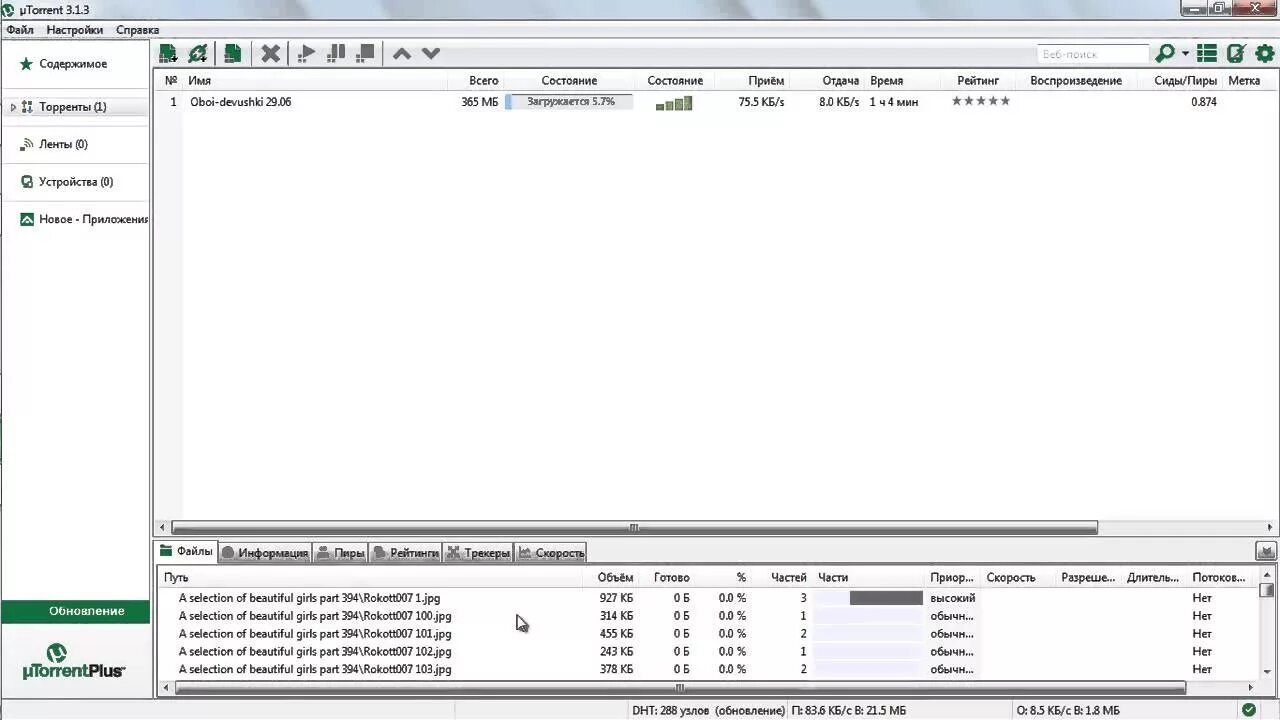Switch to the Информация tab

tap(264, 553)
